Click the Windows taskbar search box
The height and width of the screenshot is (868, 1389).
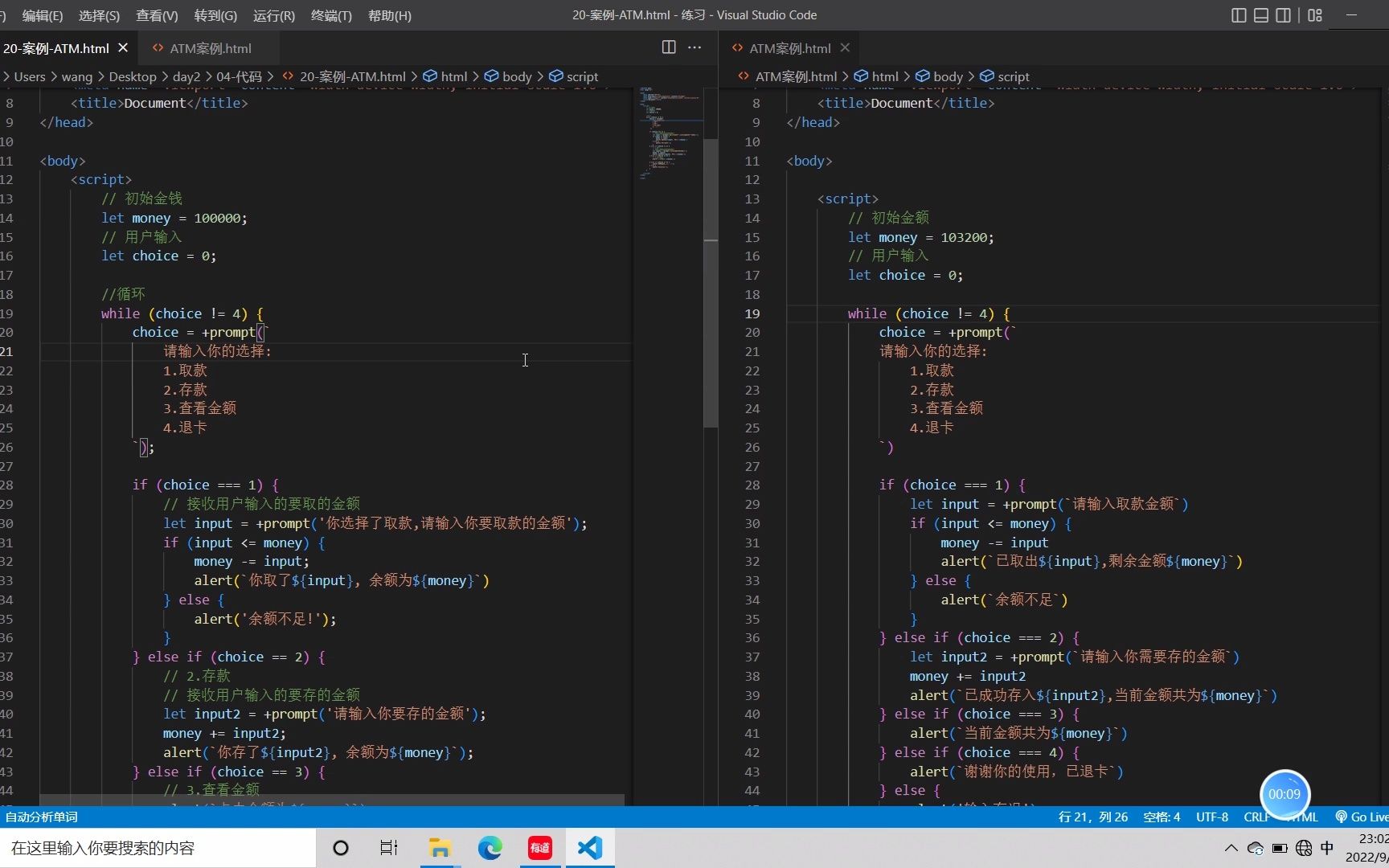(x=158, y=848)
